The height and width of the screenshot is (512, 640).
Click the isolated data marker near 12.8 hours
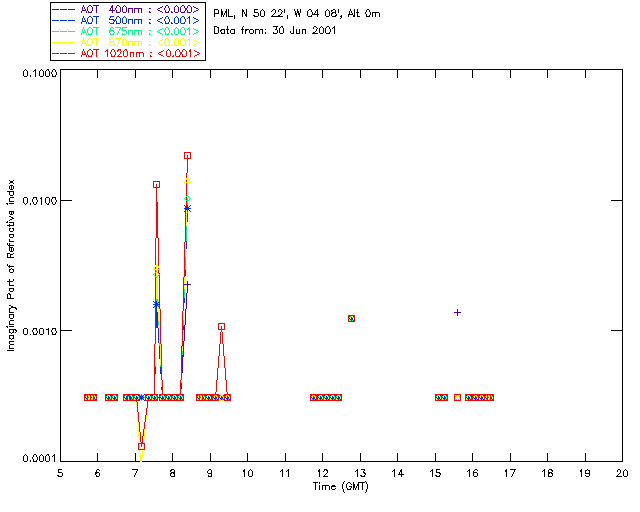pyautogui.click(x=351, y=318)
